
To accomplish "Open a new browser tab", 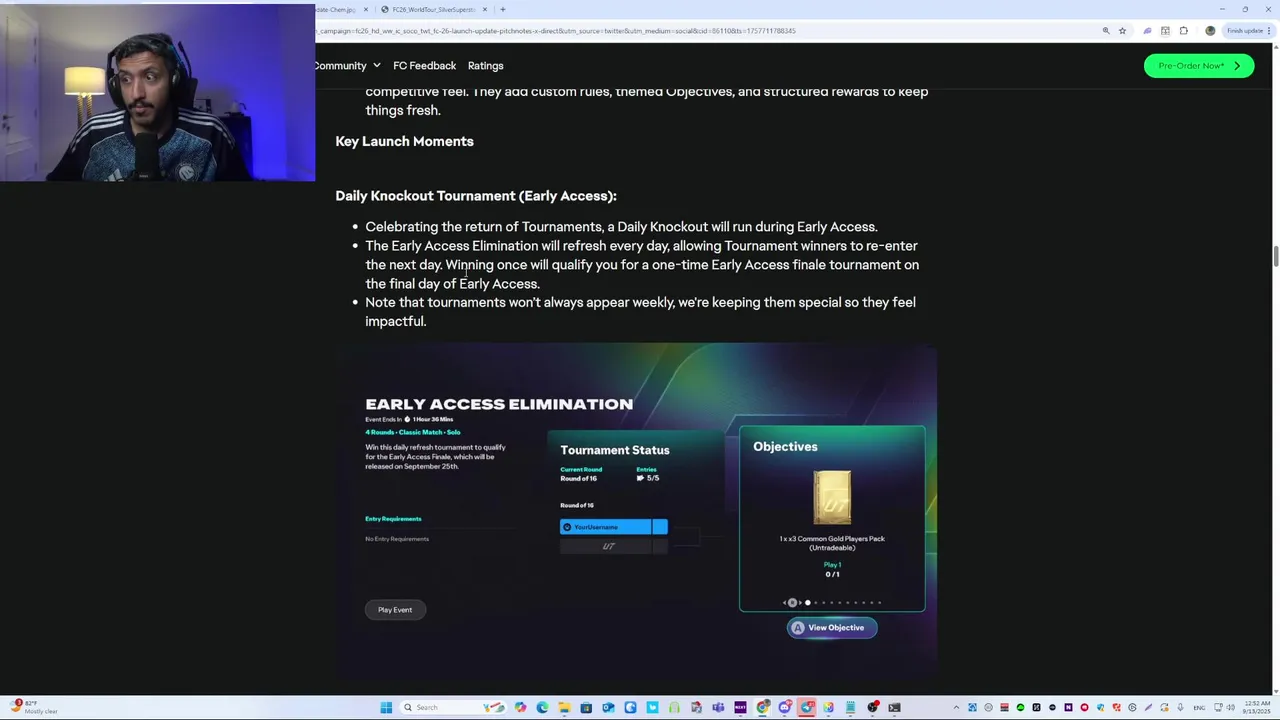I will click(502, 9).
